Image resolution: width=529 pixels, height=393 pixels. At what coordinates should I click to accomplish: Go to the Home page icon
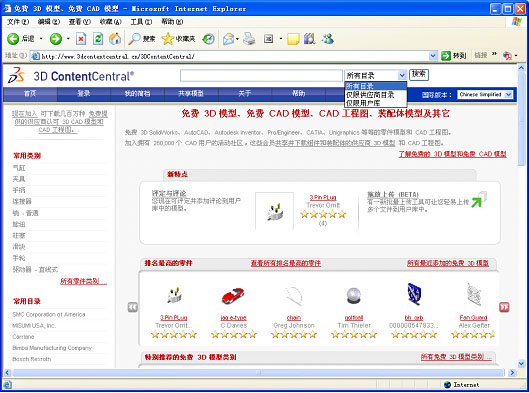click(115, 39)
